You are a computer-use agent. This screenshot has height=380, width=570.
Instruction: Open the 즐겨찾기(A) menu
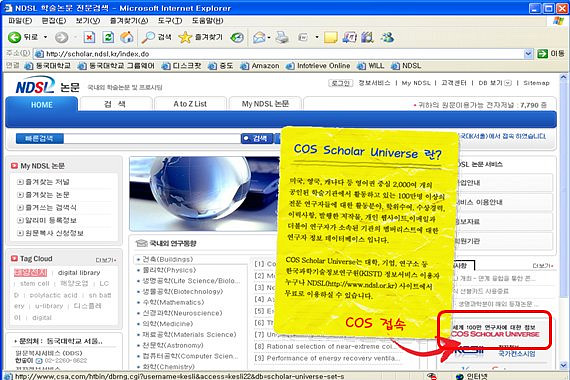click(x=129, y=21)
